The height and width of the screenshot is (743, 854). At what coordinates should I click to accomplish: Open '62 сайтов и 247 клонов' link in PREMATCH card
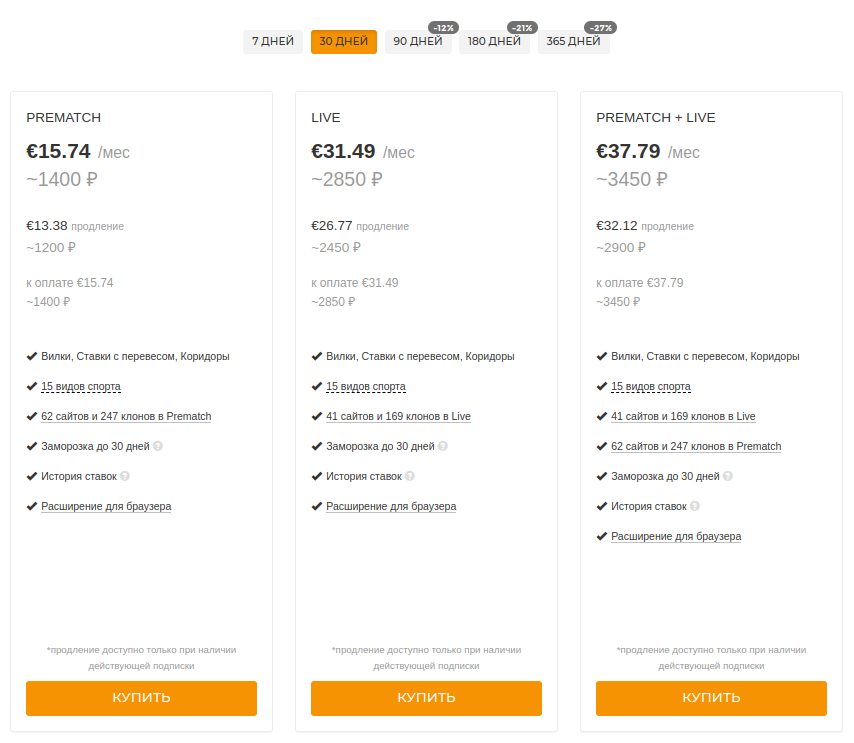click(x=126, y=417)
